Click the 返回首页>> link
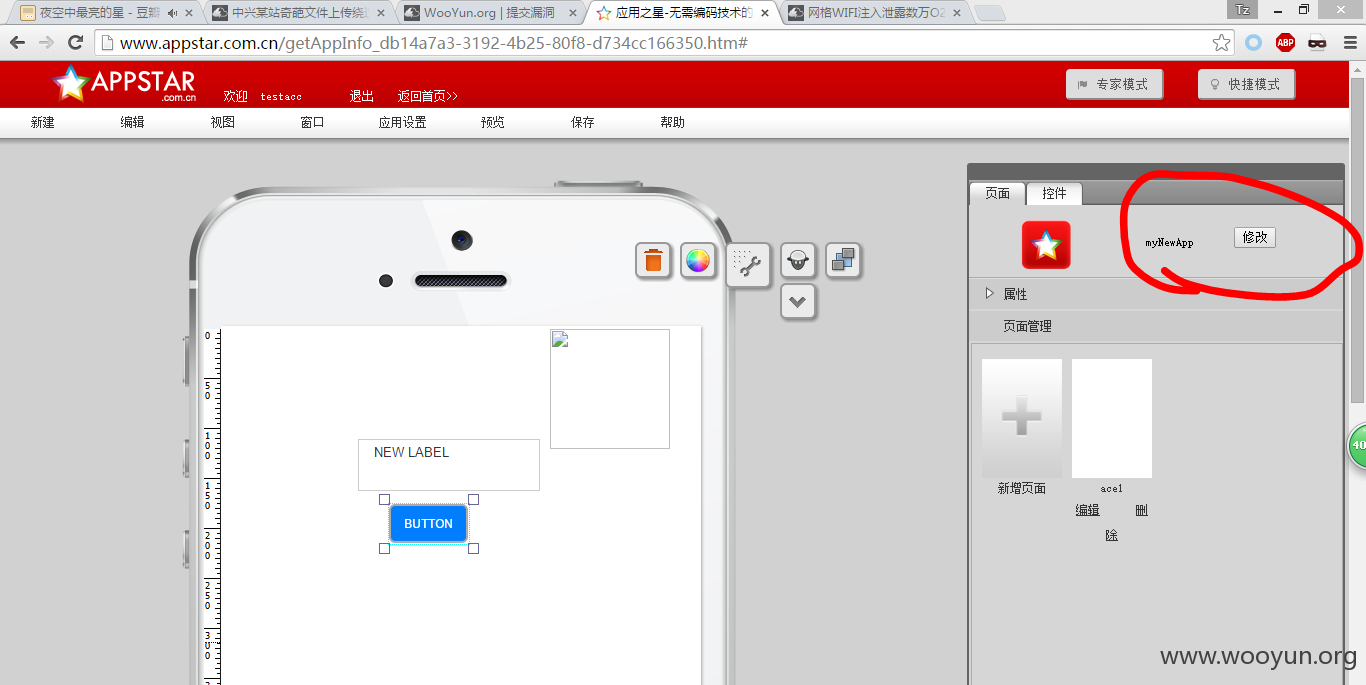 tap(427, 96)
